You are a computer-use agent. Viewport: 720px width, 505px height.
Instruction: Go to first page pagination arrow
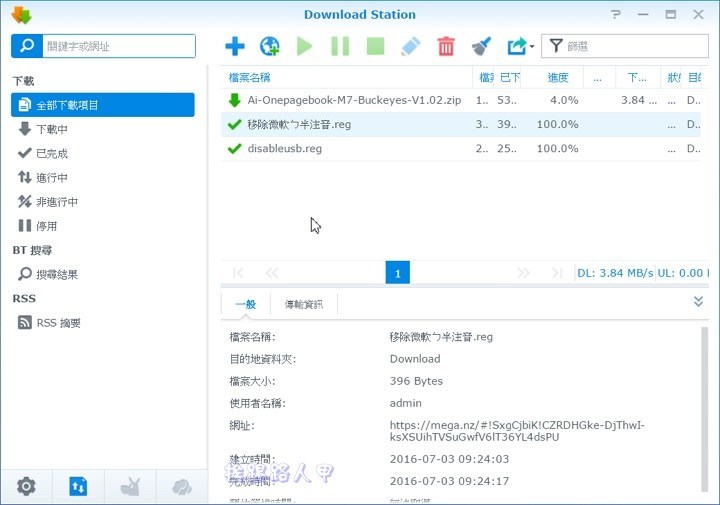point(238,273)
